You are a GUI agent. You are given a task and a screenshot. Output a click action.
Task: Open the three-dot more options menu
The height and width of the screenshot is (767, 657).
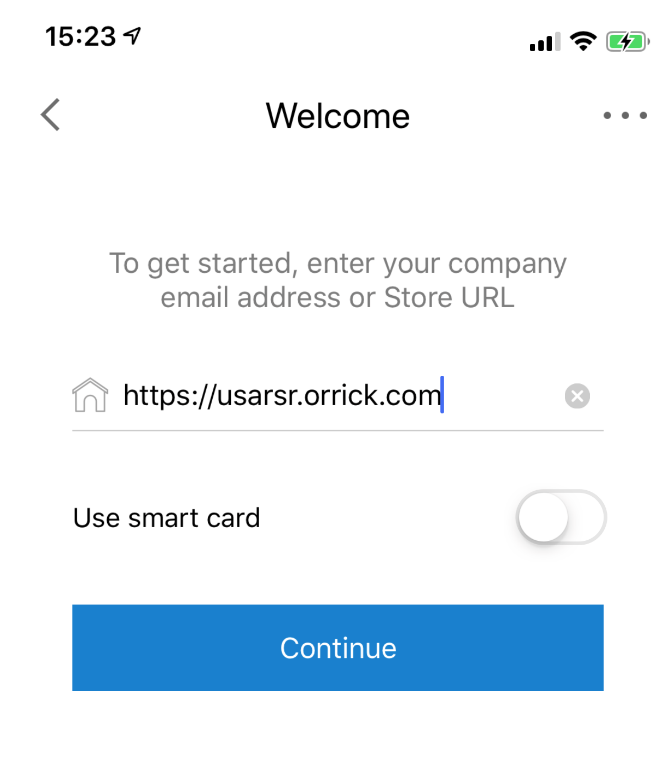coord(625,115)
